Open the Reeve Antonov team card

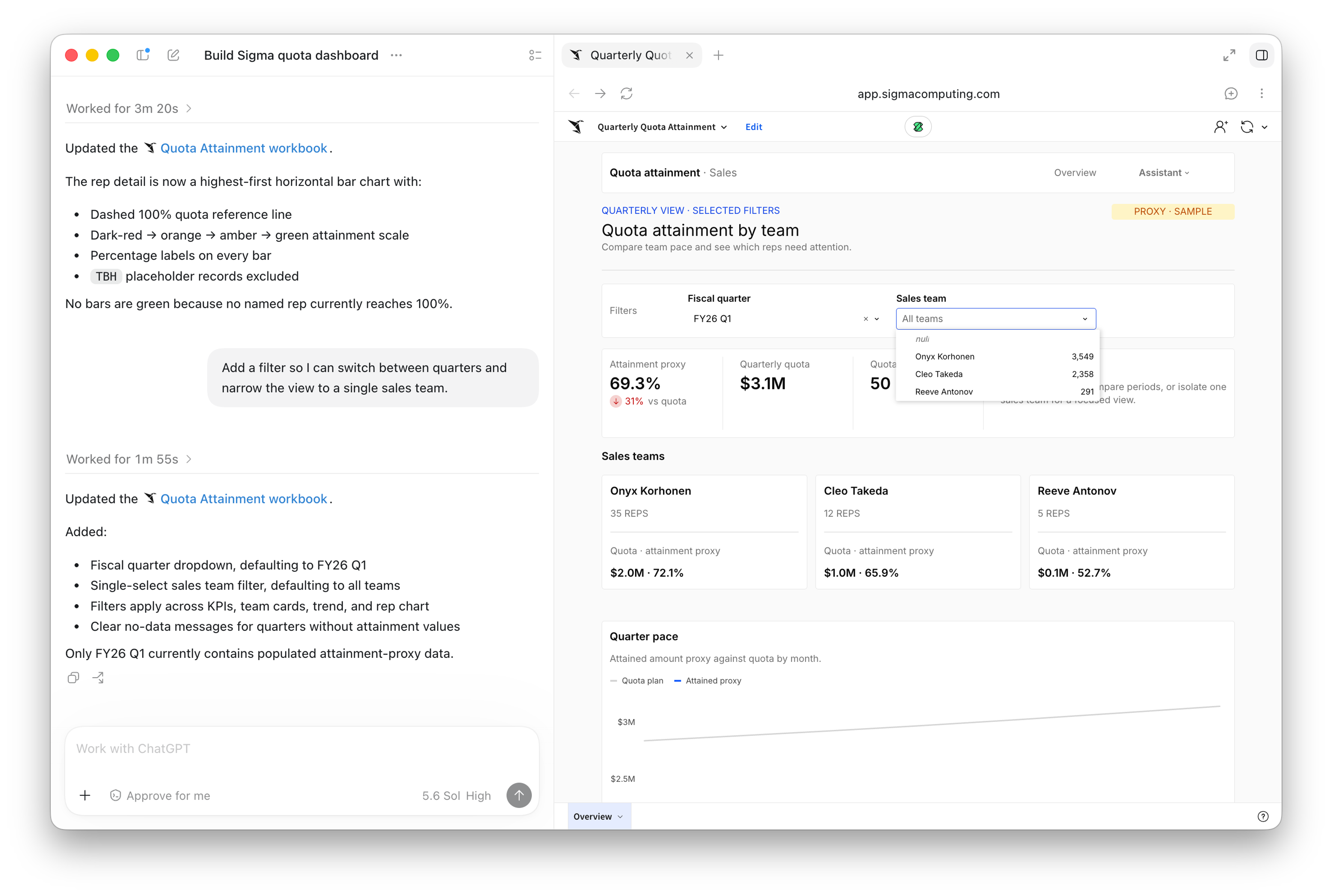[x=1132, y=532]
